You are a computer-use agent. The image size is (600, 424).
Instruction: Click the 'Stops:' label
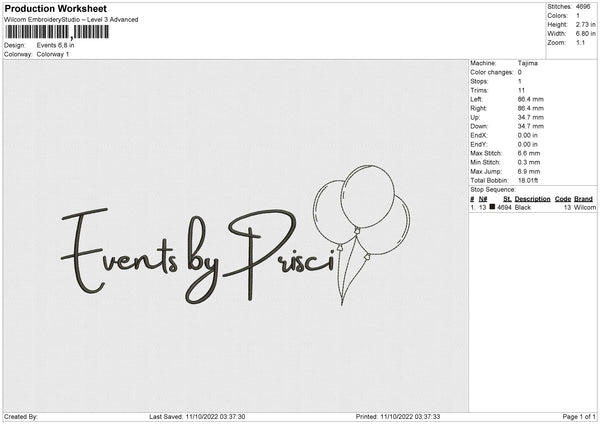(479, 82)
